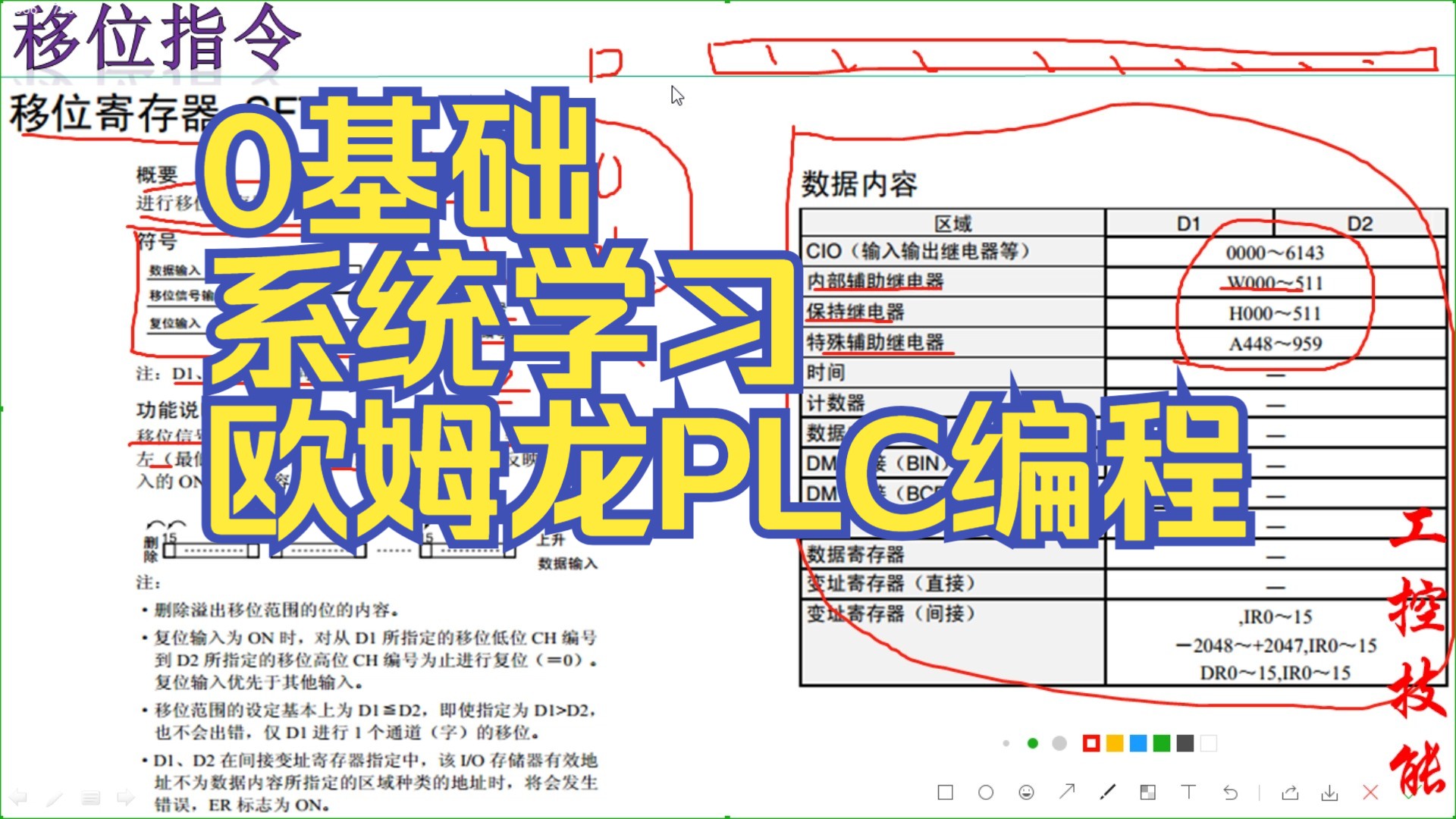Click the value −2048~+2047,IR0~15

tap(1276, 645)
